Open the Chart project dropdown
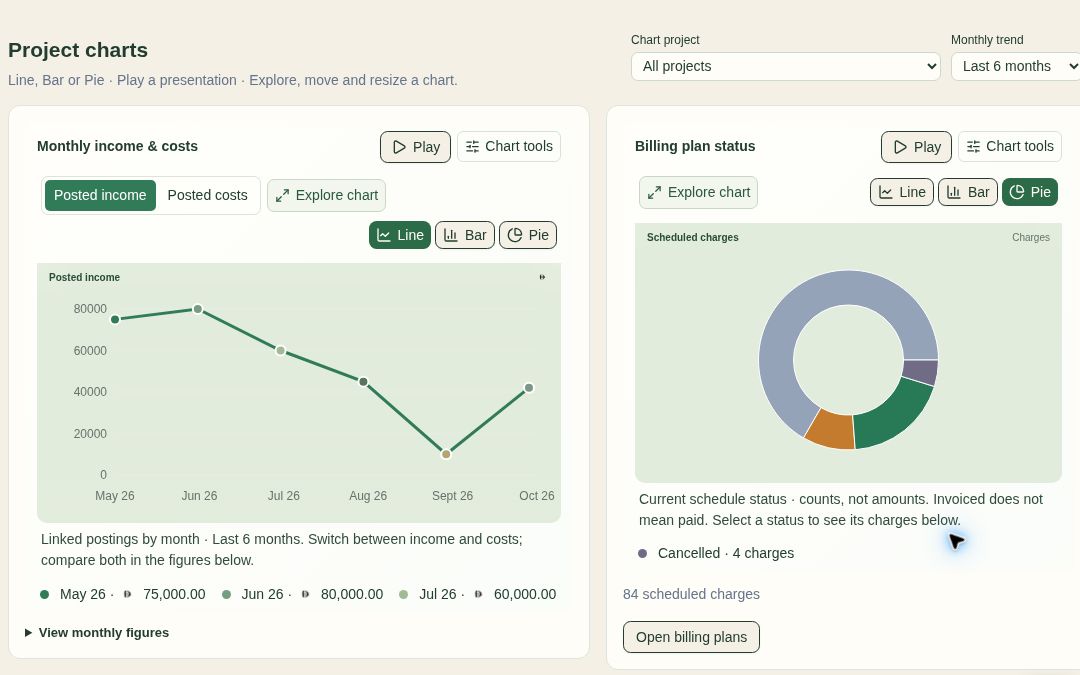The width and height of the screenshot is (1080, 675). click(786, 67)
